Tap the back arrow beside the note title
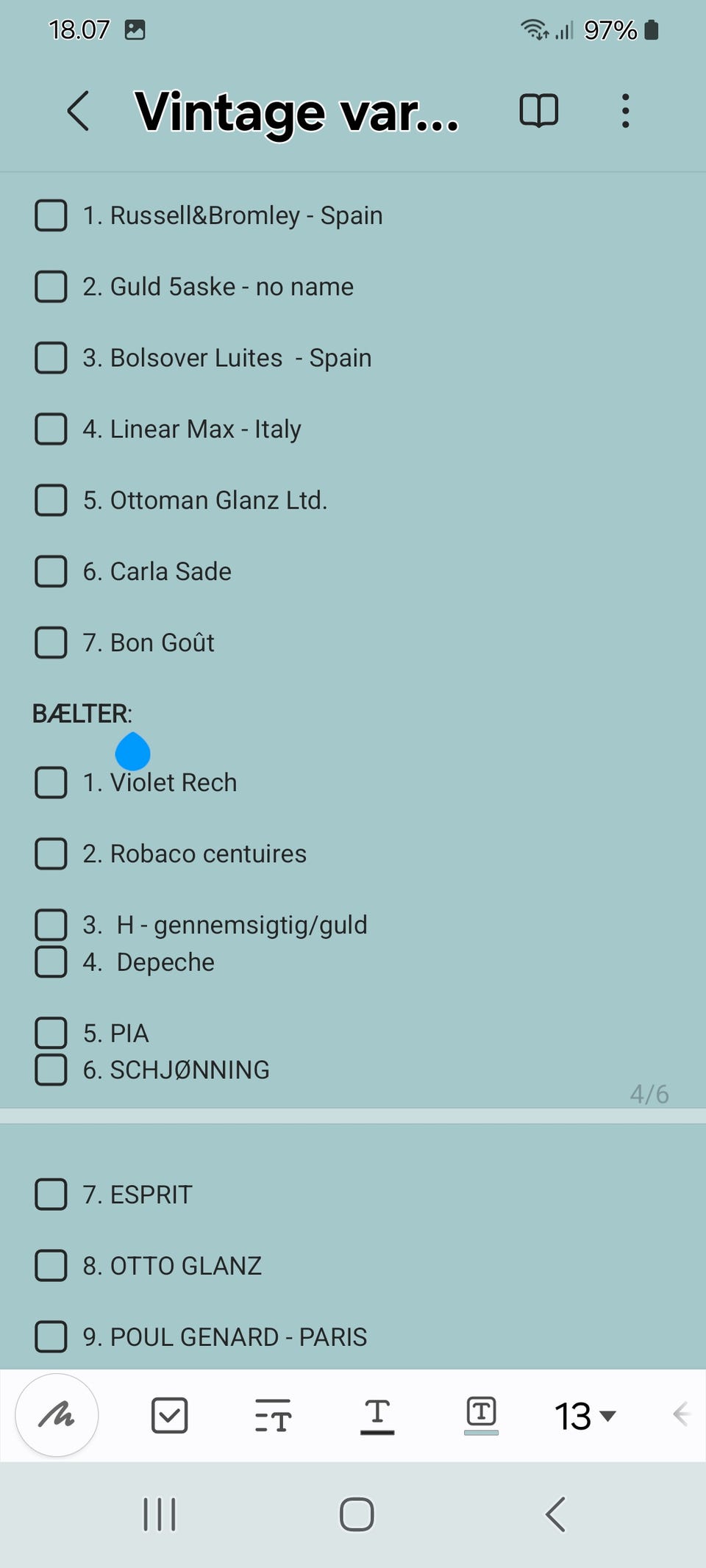706x1568 pixels. [x=79, y=111]
